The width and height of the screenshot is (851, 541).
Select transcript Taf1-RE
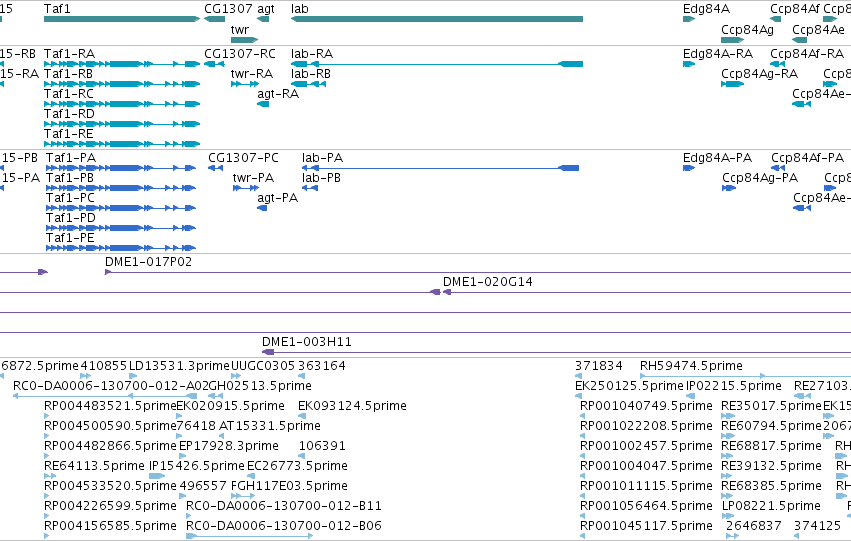68,134
